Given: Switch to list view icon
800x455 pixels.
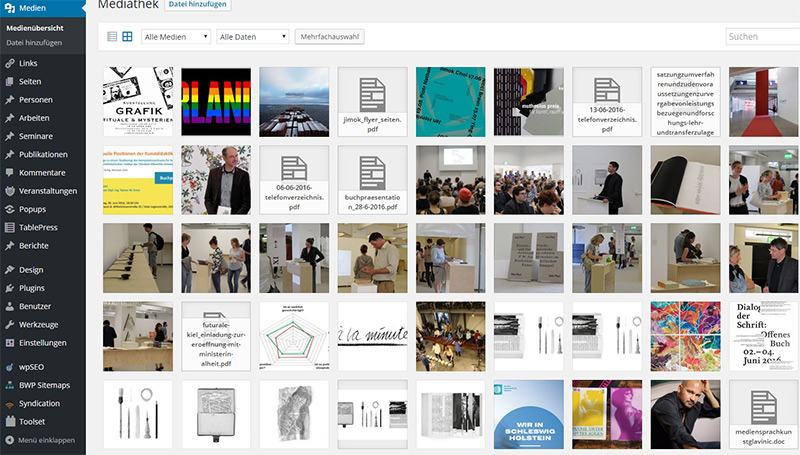Looking at the screenshot, I should coord(112,37).
